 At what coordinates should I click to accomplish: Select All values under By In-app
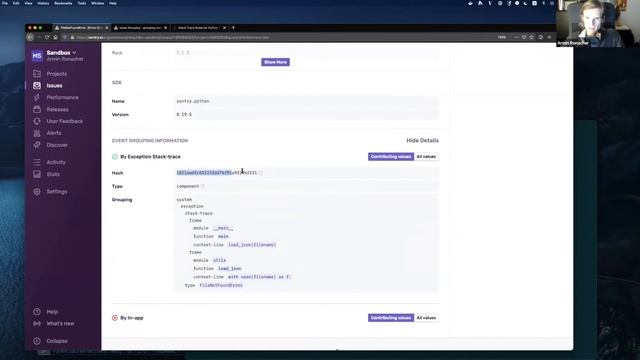[x=426, y=318]
